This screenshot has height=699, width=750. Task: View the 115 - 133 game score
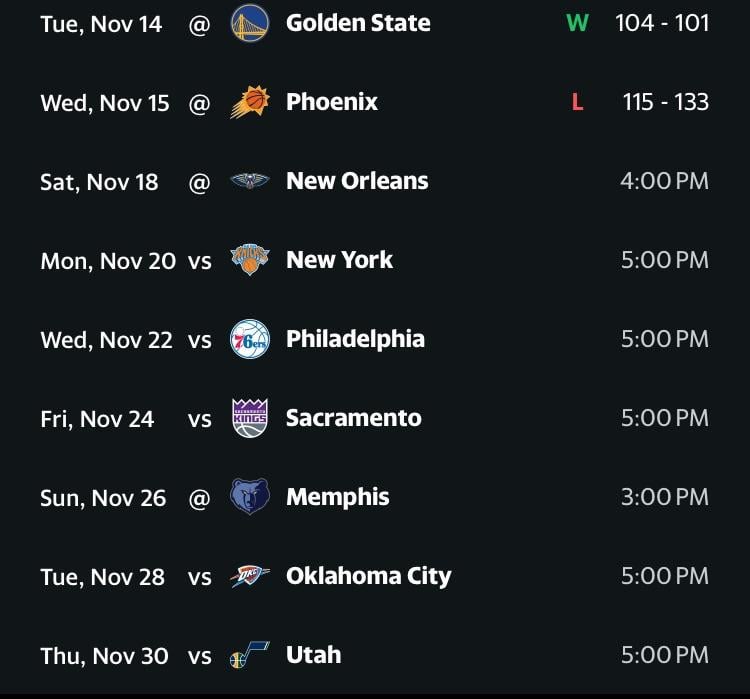click(665, 102)
